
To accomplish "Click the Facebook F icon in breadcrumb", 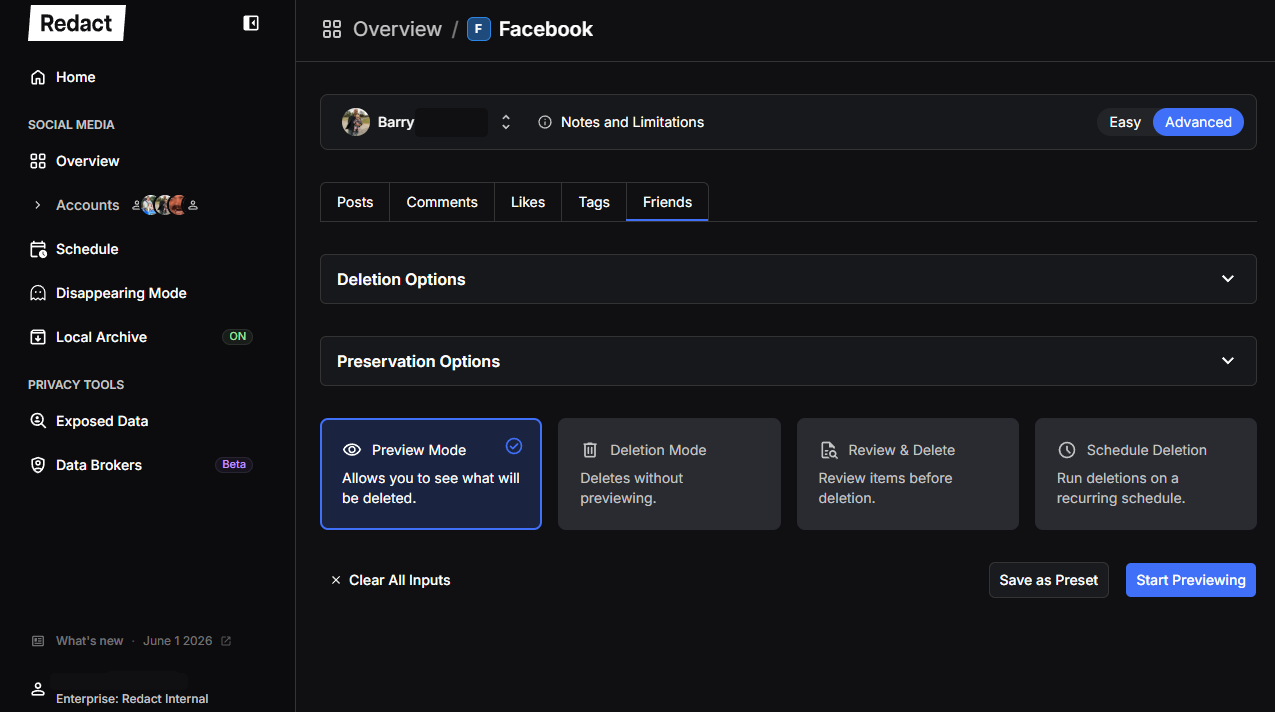I will [479, 29].
